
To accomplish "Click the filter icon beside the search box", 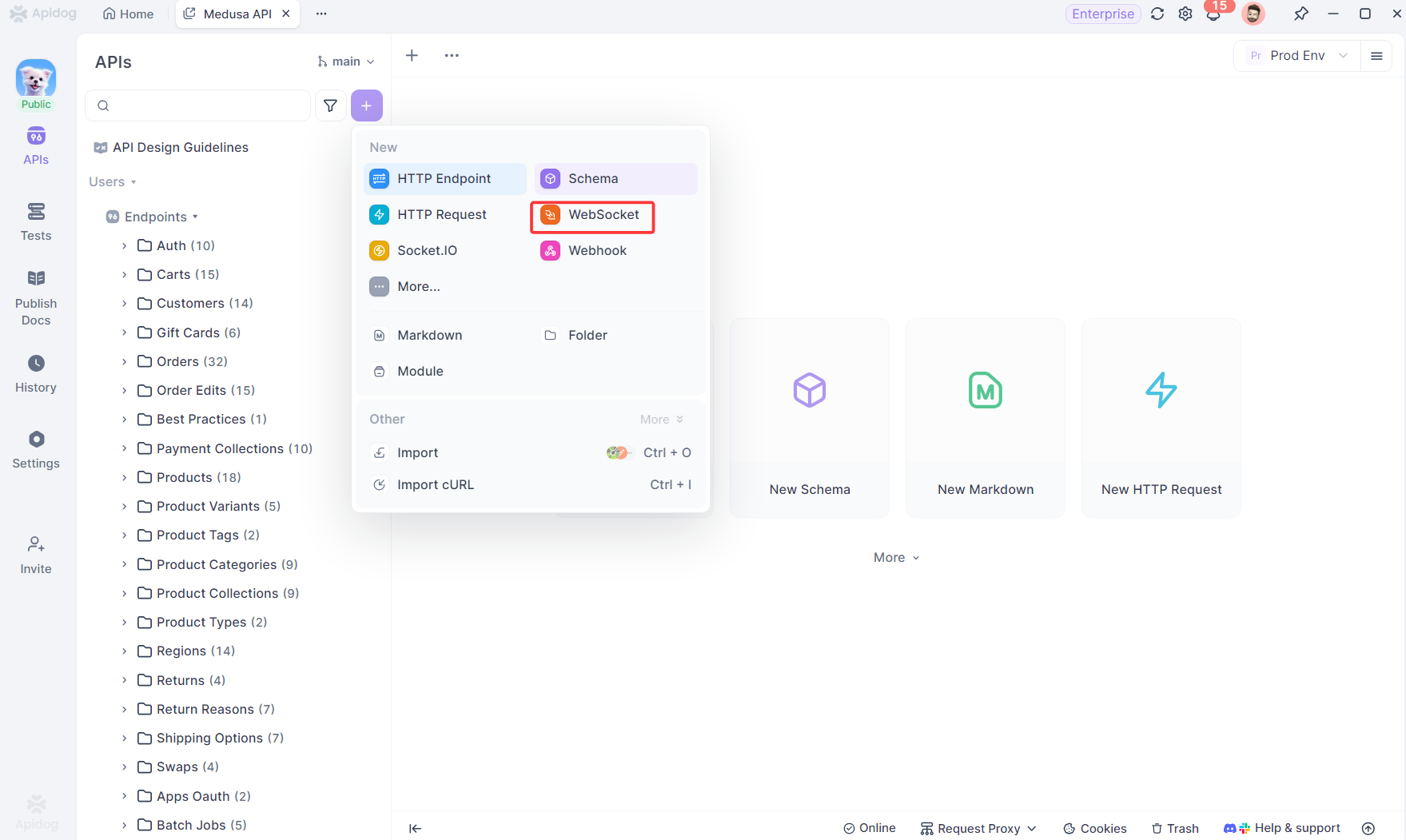I will (330, 105).
